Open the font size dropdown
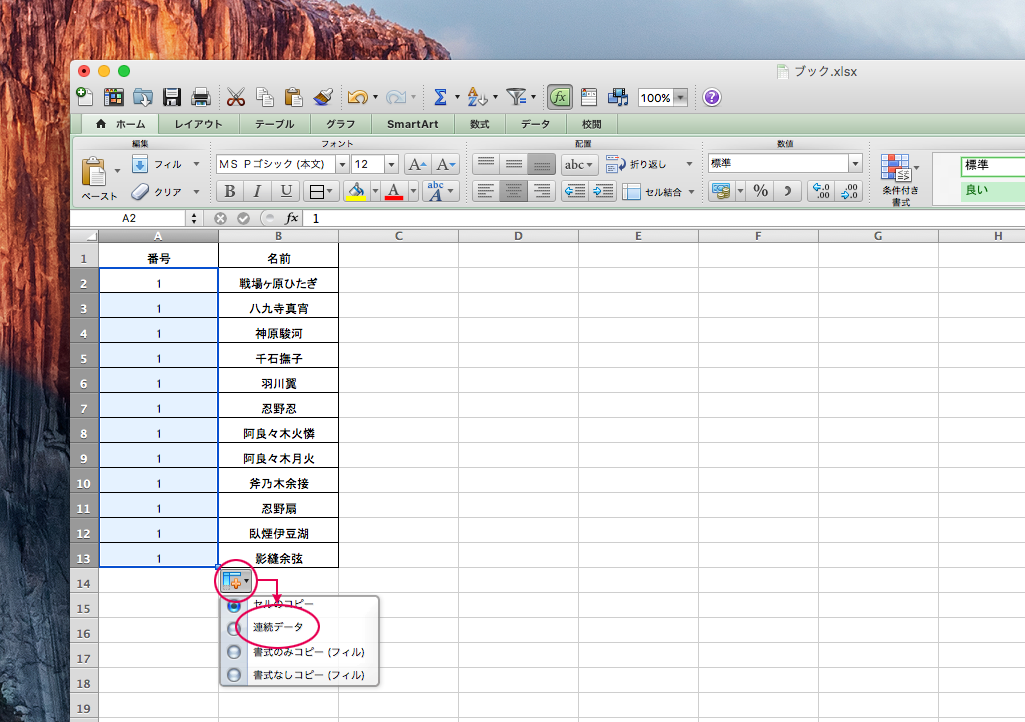This screenshot has height=722, width=1025. [x=392, y=164]
